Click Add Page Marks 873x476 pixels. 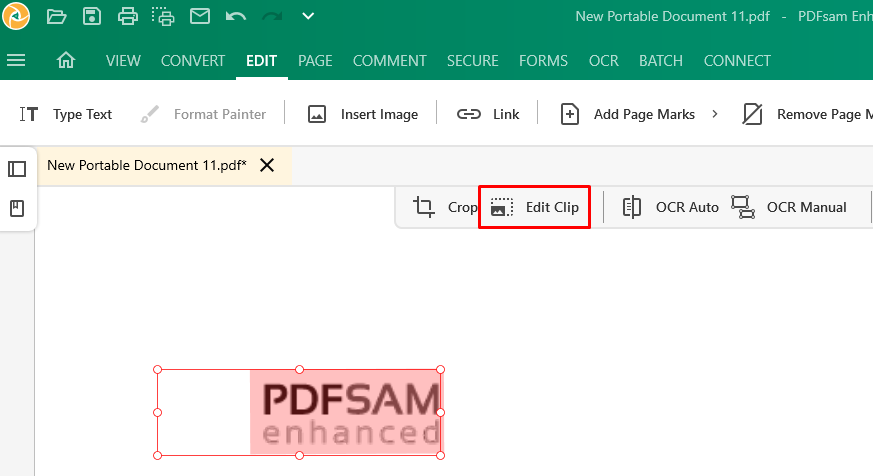pyautogui.click(x=627, y=114)
